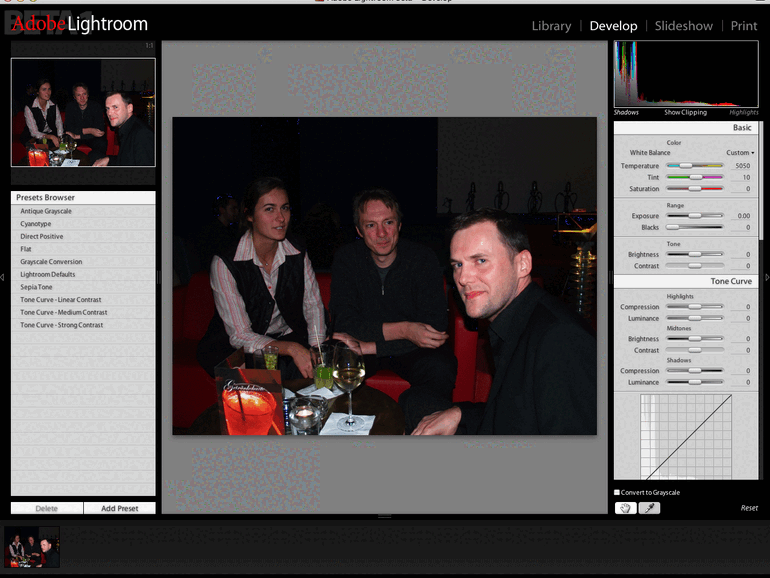Open the Slideshow module

pos(684,26)
